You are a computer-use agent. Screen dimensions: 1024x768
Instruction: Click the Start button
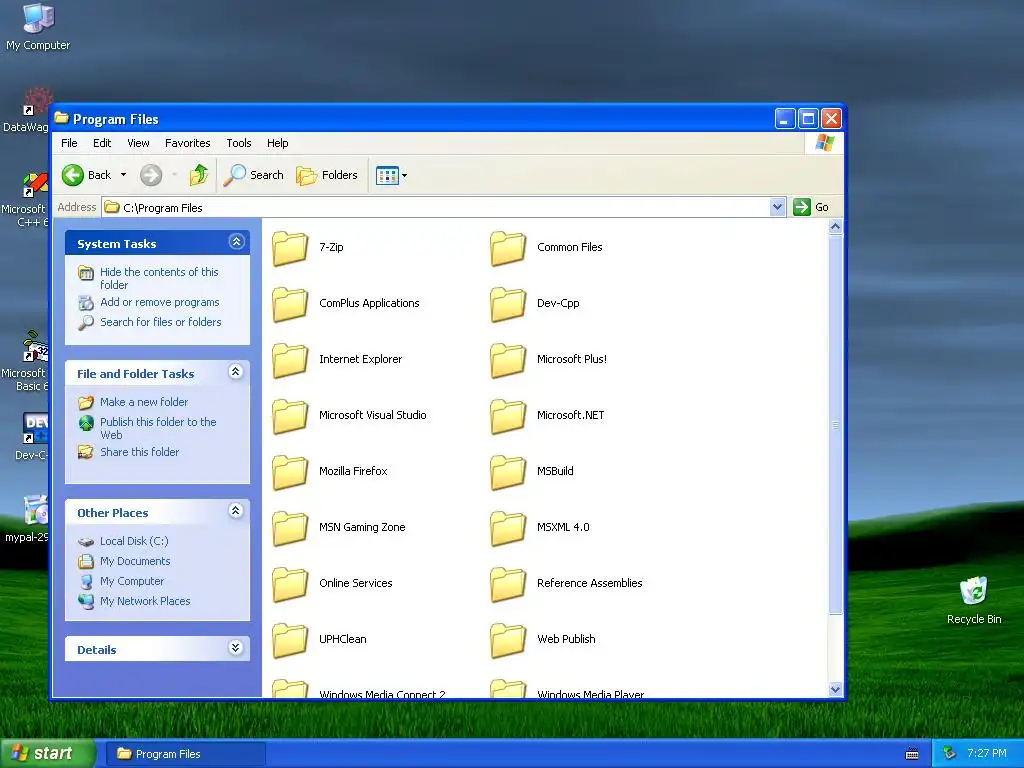[48, 754]
